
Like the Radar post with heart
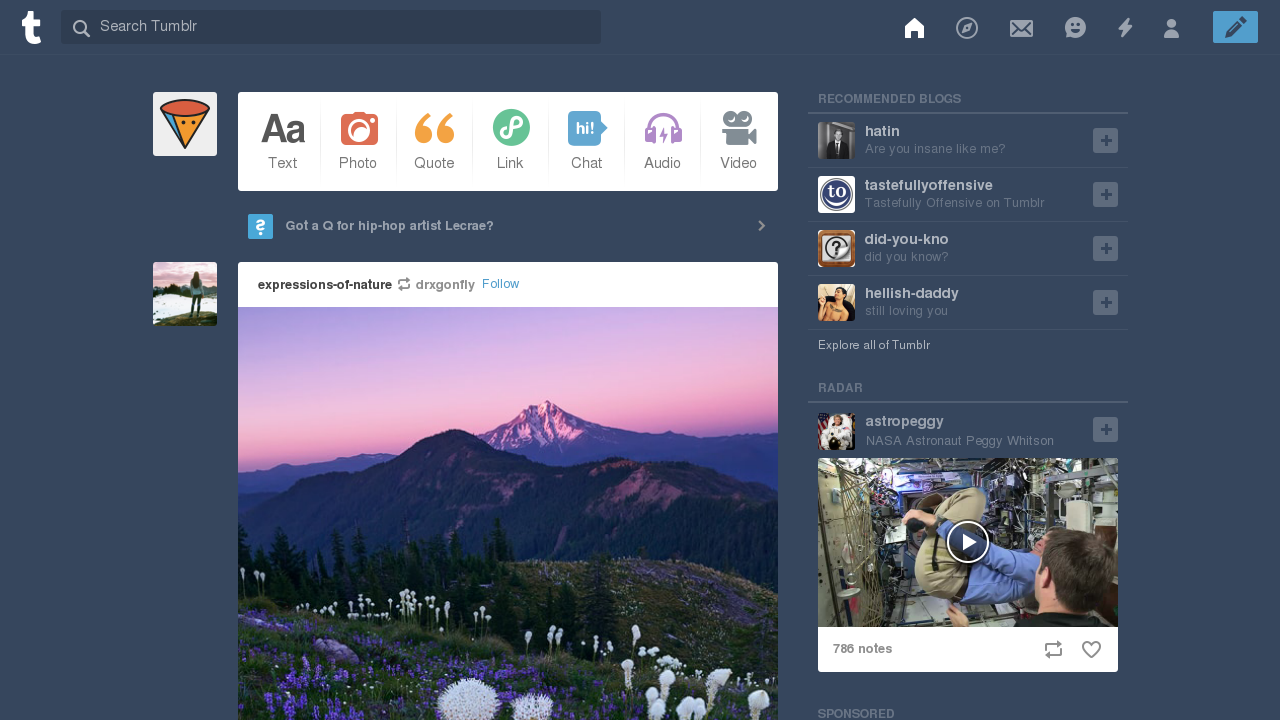pos(1091,650)
